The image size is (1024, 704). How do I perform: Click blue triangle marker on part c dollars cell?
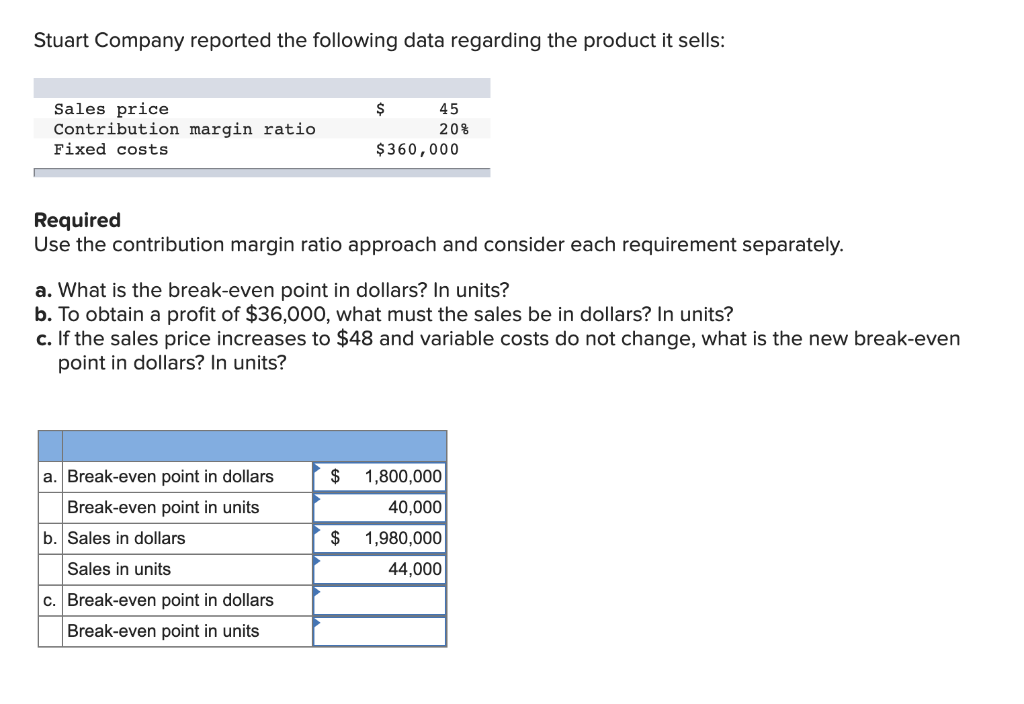[x=317, y=590]
